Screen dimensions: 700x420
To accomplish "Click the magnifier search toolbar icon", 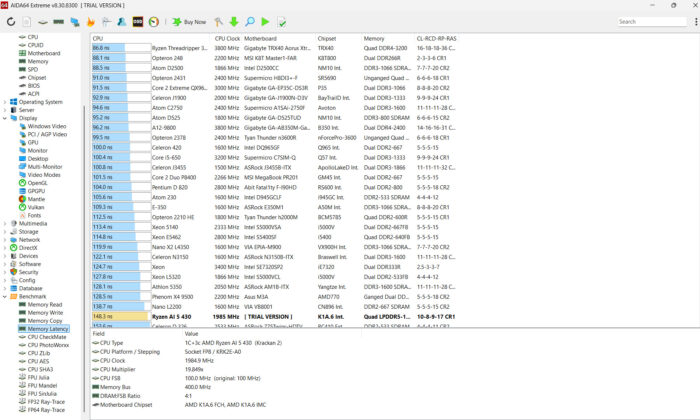I will pyautogui.click(x=250, y=21).
